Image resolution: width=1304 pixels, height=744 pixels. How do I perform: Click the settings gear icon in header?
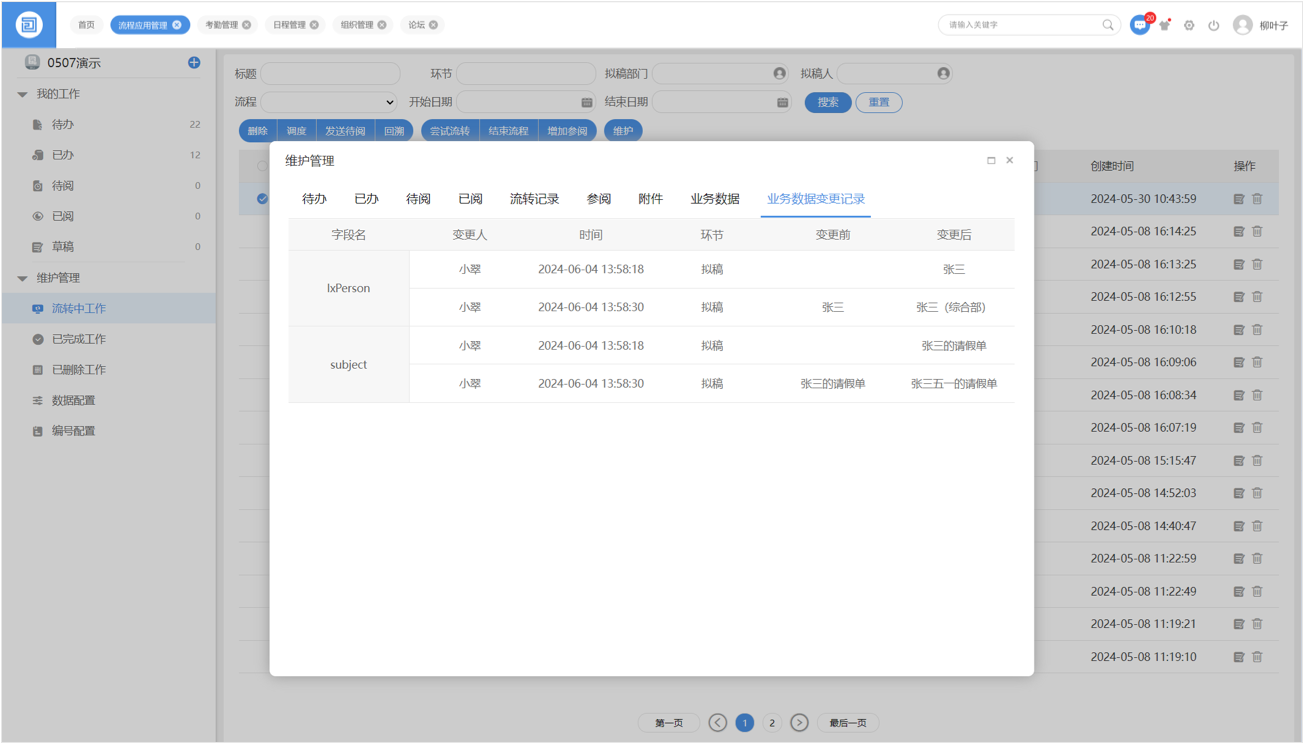(x=1189, y=25)
